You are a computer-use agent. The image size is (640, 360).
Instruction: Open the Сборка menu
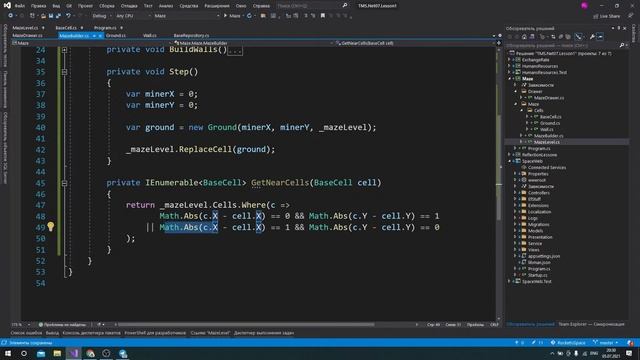[x=107, y=6]
